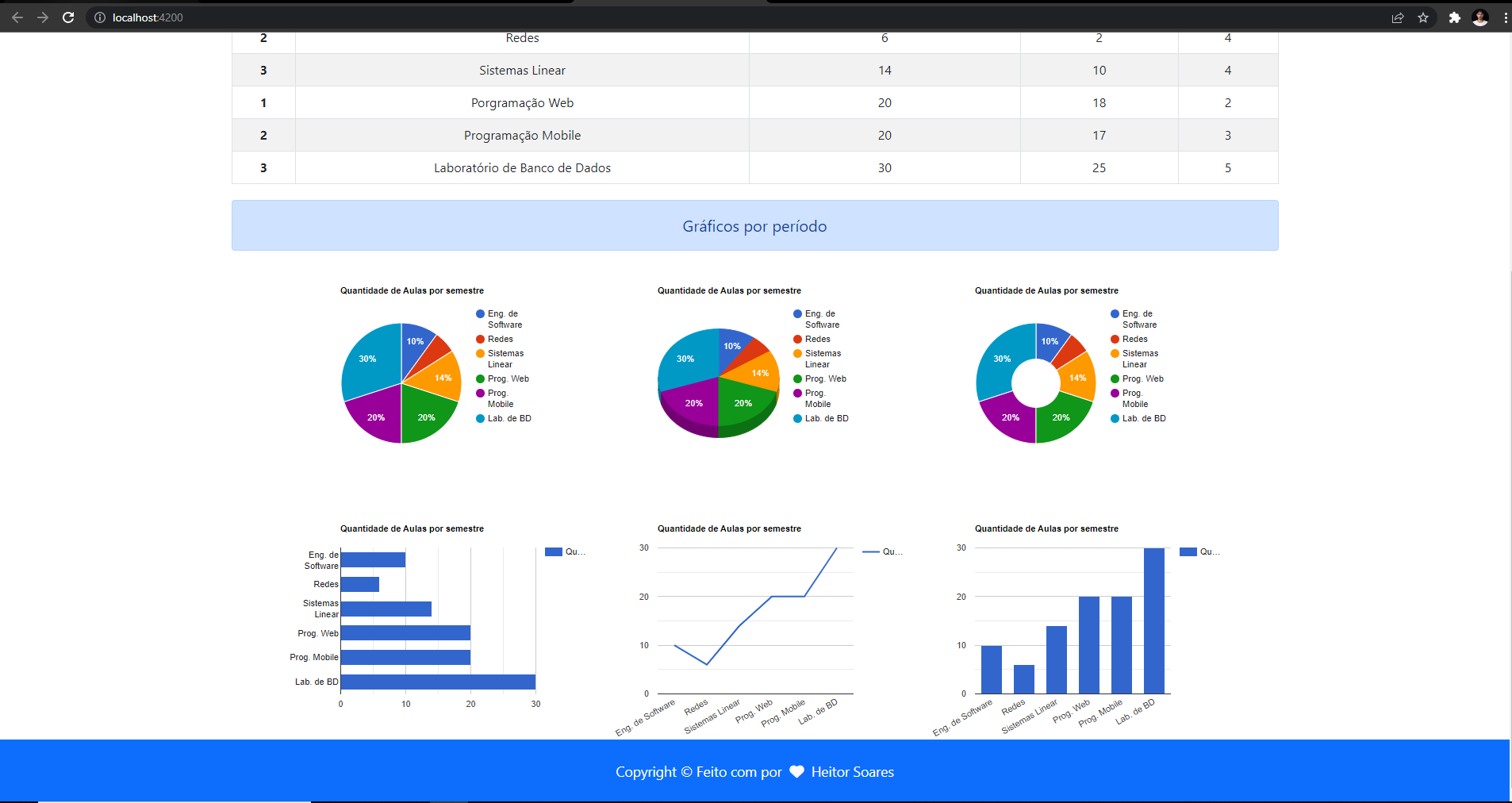The image size is (1512, 803).
Task: Click the Redes horizontal bar
Action: pyautogui.click(x=360, y=584)
